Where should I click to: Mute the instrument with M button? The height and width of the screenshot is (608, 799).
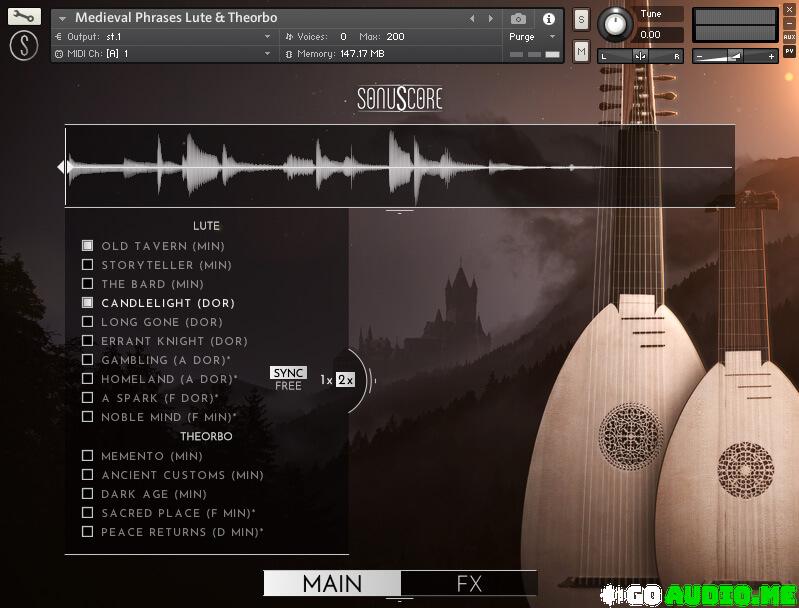pyautogui.click(x=581, y=51)
